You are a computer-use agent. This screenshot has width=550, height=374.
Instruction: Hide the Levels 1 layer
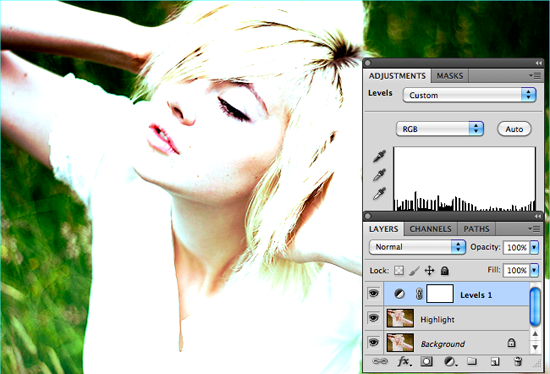tap(374, 293)
